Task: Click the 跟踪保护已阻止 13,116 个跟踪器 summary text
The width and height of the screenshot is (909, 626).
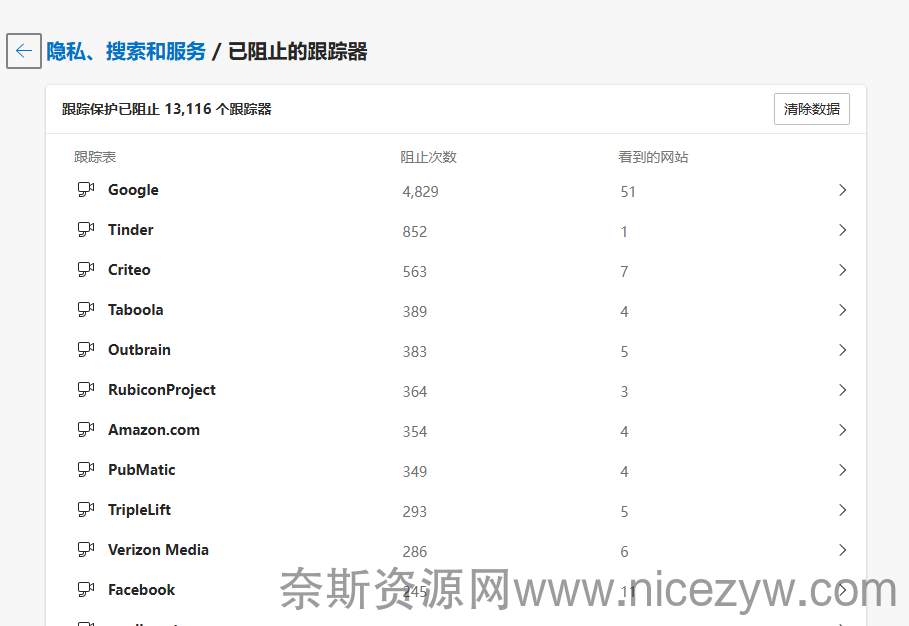Action: 167,109
